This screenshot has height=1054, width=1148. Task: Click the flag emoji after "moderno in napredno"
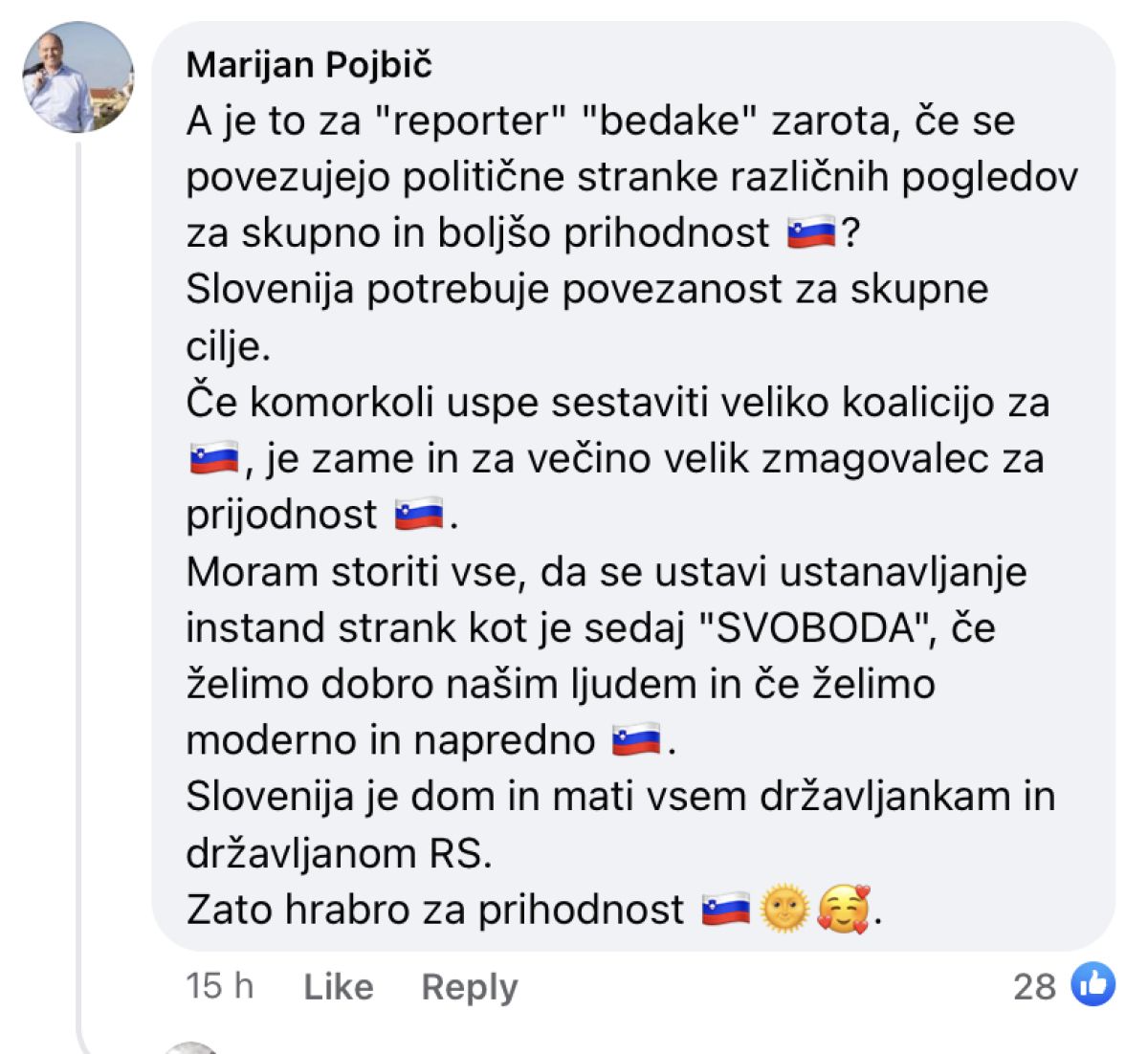point(636,740)
